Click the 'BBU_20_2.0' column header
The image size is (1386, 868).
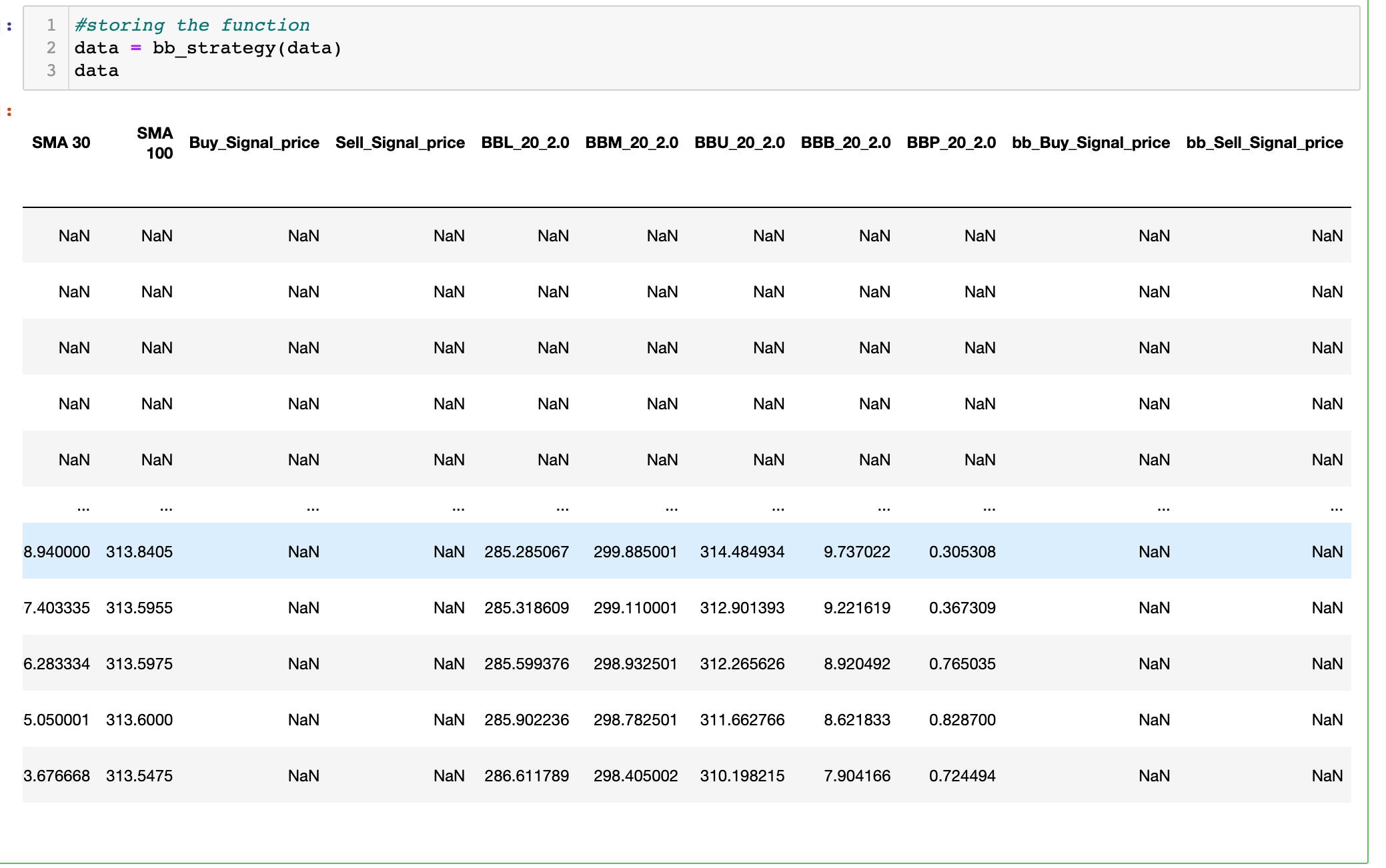click(740, 143)
